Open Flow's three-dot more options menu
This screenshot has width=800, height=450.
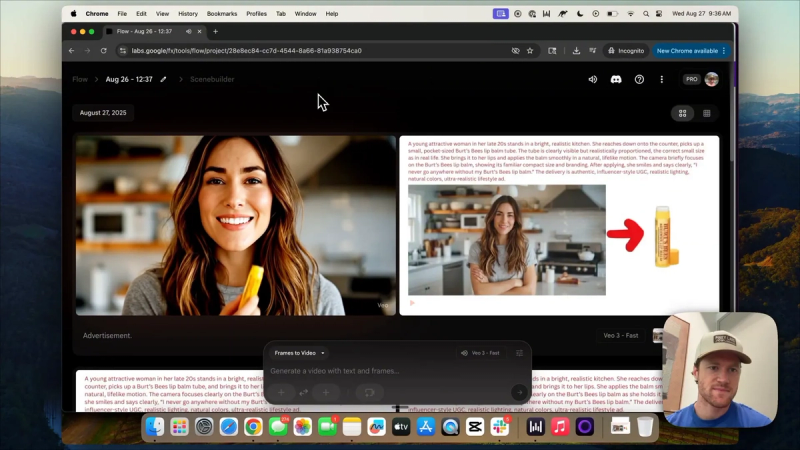(662, 80)
